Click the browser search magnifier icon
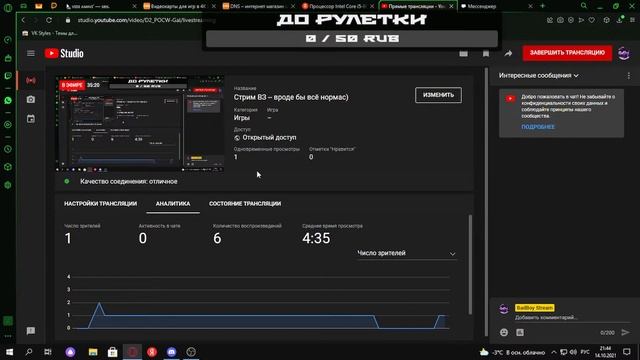This screenshot has height=360, width=640. [584, 6]
